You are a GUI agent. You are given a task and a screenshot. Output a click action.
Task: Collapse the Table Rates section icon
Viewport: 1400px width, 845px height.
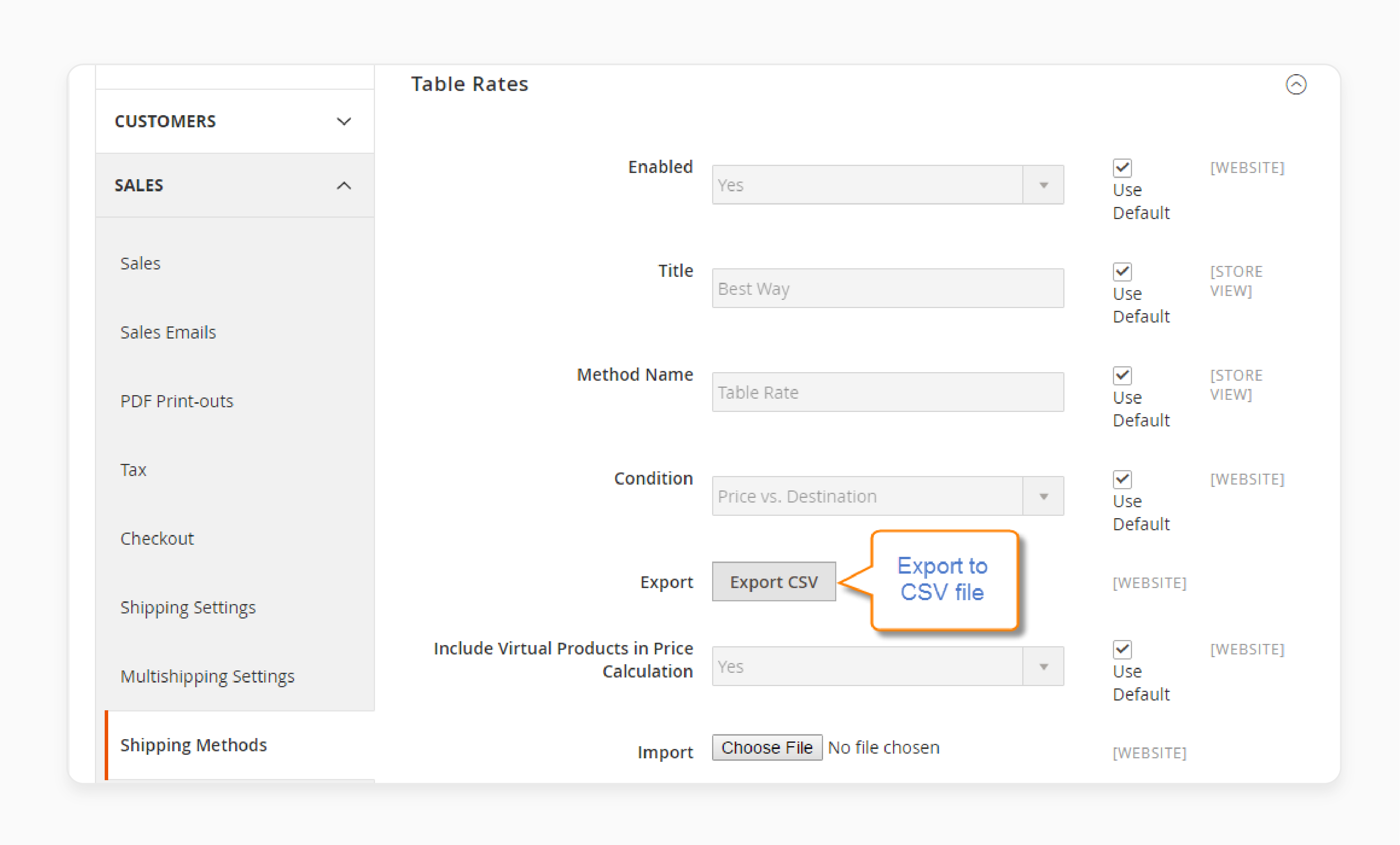(1295, 85)
